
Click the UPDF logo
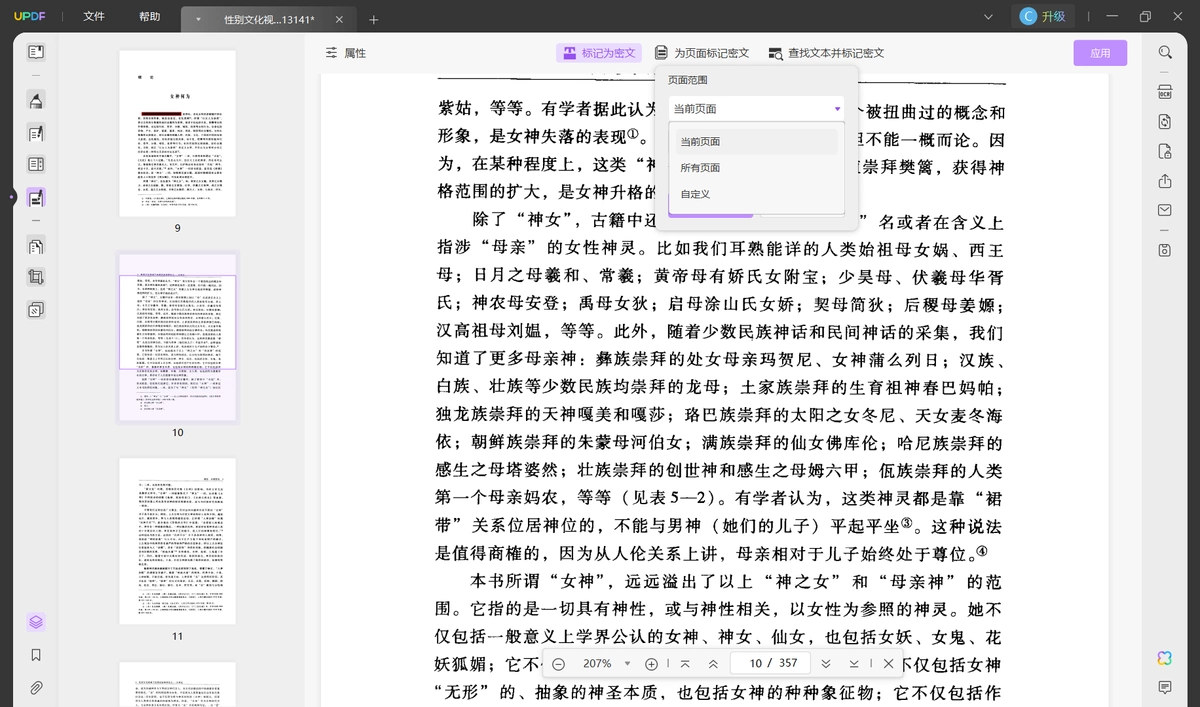pyautogui.click(x=31, y=17)
